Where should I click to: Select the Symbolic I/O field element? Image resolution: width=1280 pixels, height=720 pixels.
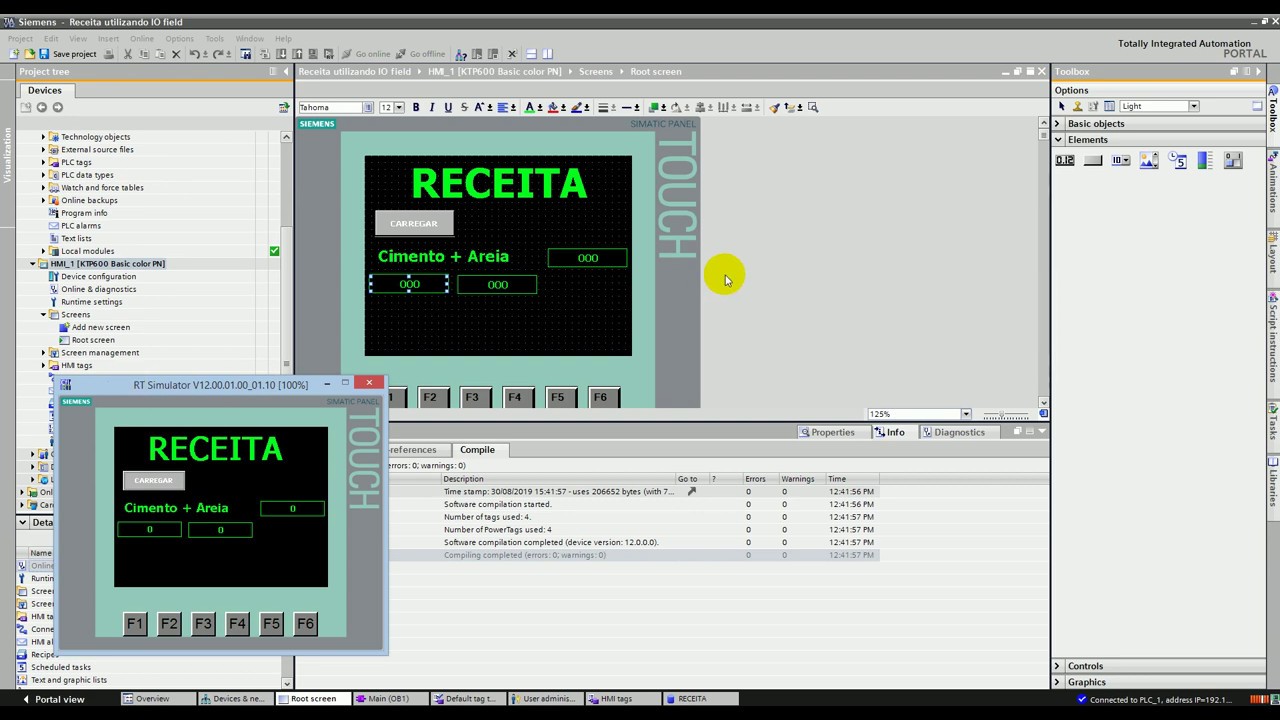(x=1121, y=160)
